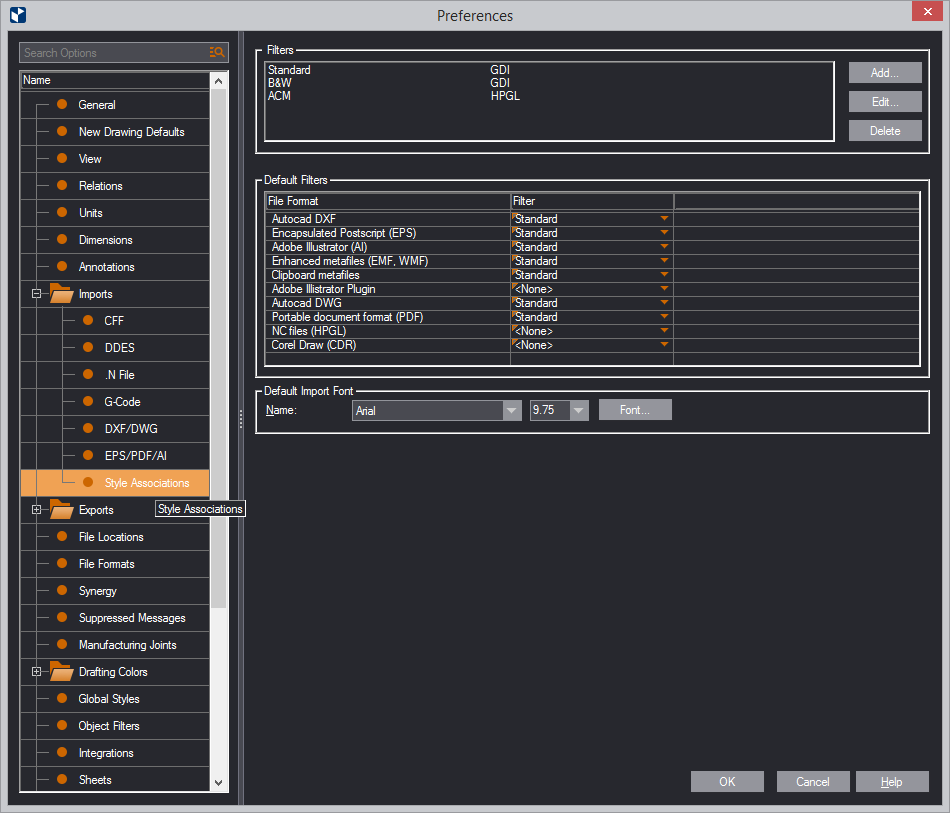The width and height of the screenshot is (950, 813).
Task: Click the Name column header in tree
Action: (115, 80)
